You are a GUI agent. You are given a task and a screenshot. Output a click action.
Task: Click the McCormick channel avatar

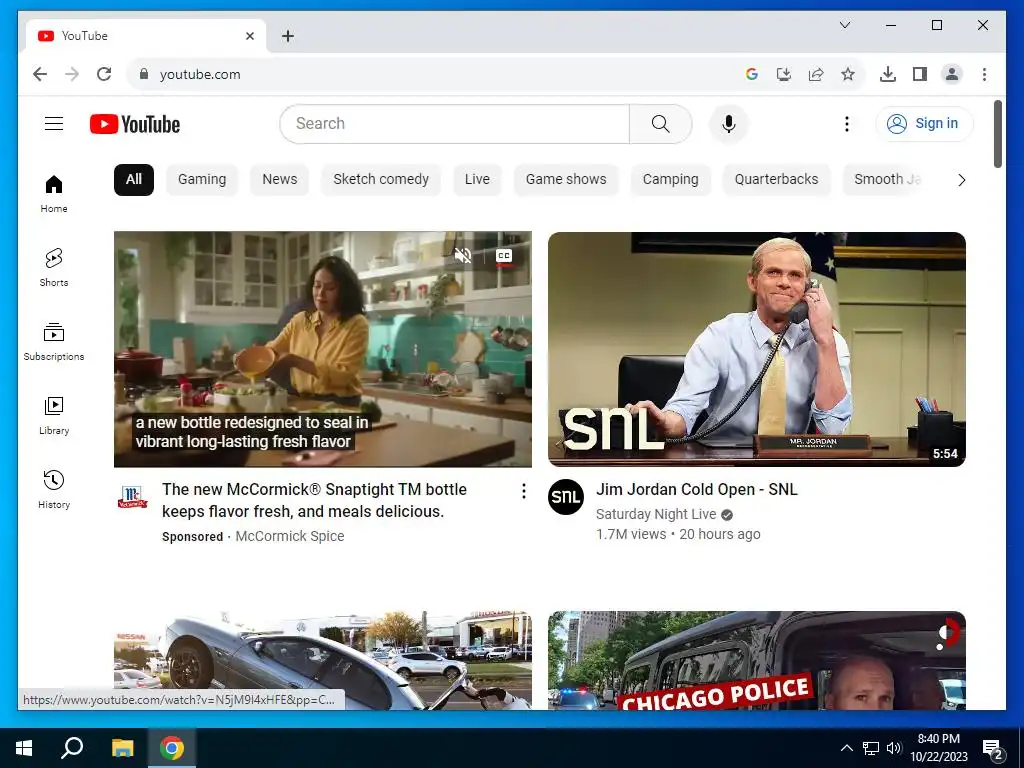coord(132,497)
